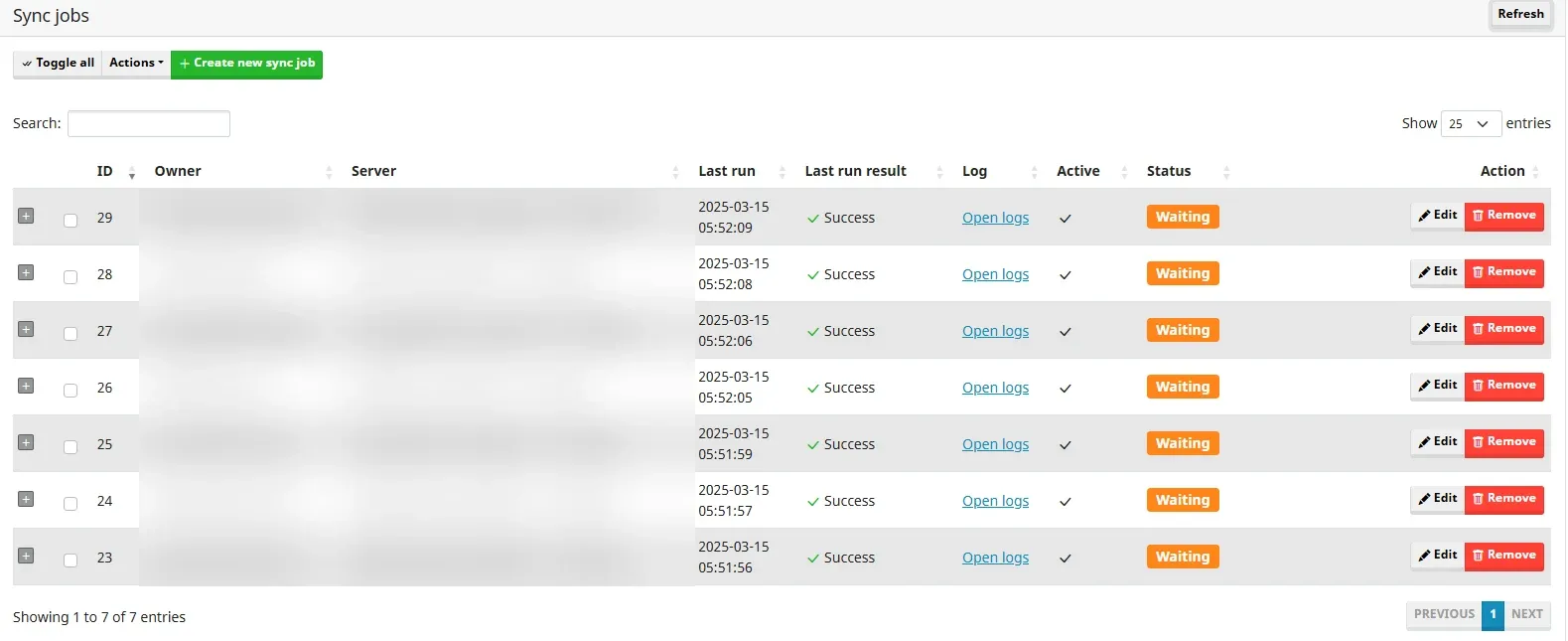
Task: Open logs for sync job 28
Action: (x=995, y=274)
